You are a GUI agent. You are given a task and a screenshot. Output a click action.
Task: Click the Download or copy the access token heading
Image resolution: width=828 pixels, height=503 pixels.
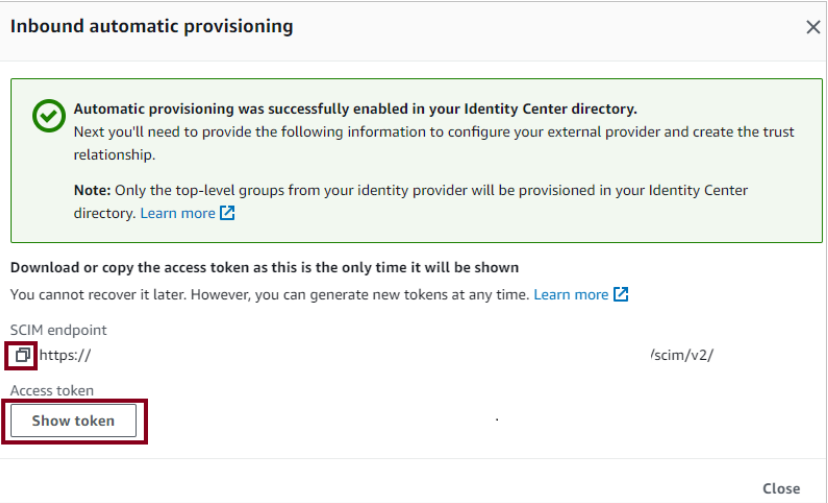coord(264,268)
